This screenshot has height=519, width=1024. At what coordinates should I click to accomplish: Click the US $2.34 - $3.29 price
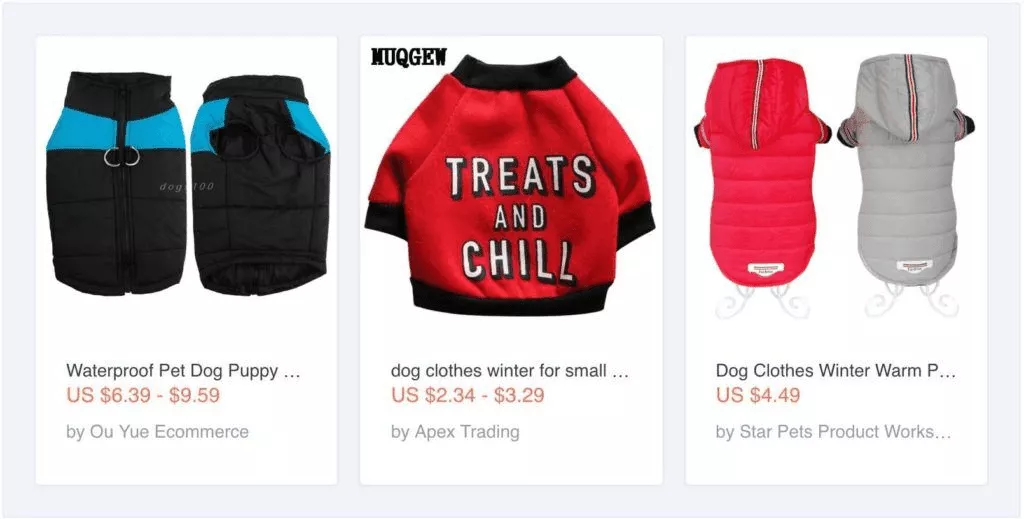click(x=468, y=396)
